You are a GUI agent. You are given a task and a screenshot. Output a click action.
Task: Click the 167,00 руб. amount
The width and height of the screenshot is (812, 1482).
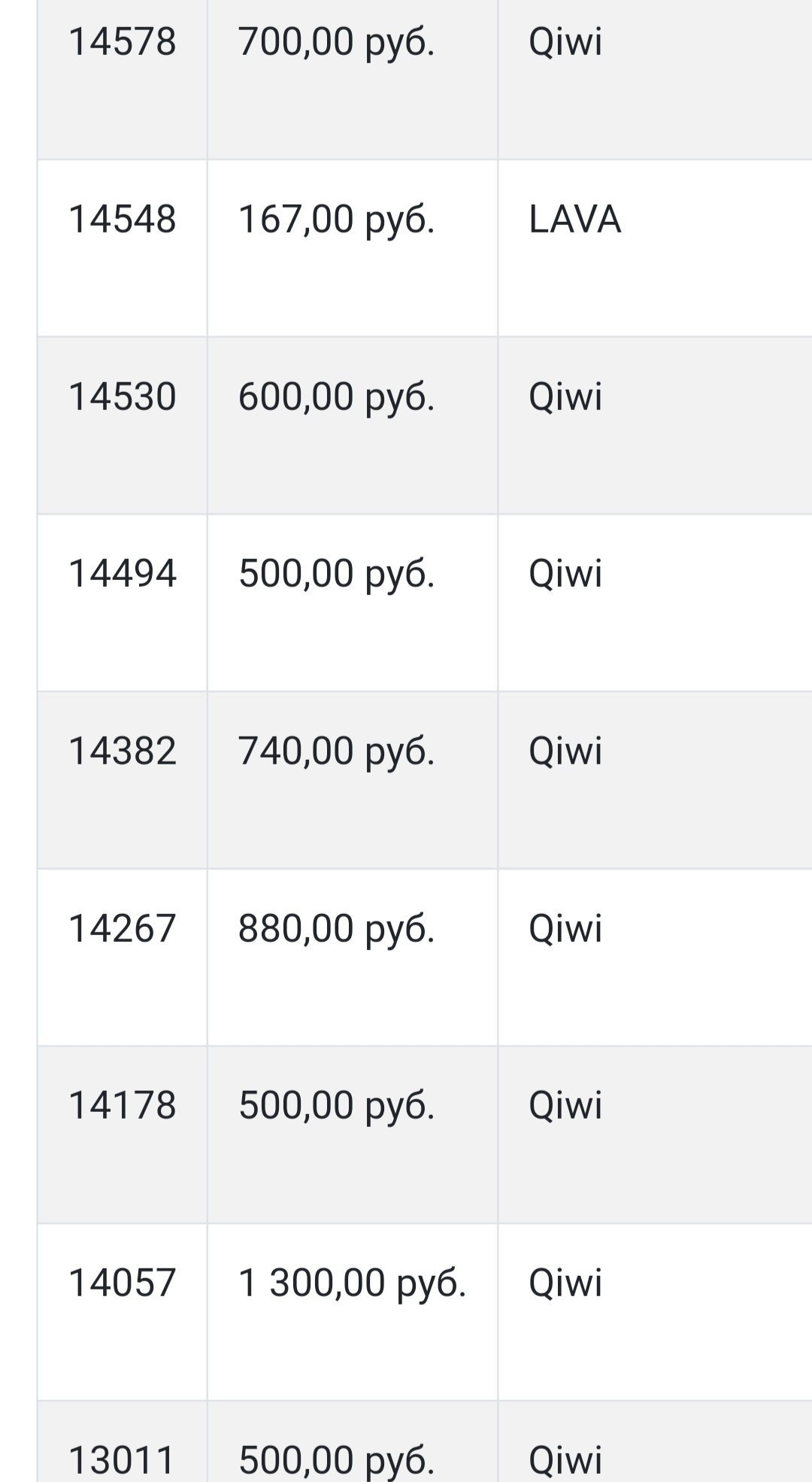click(x=336, y=220)
